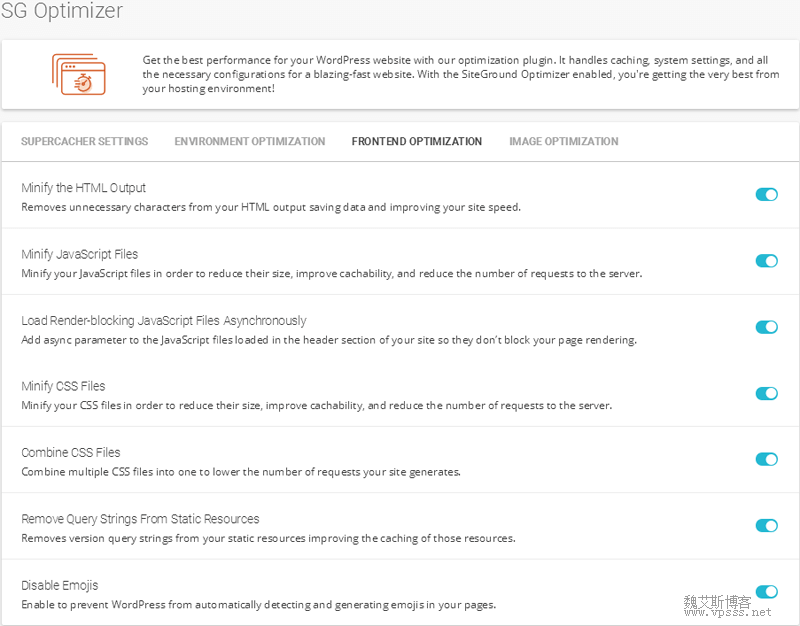Turn off the Disable Emojis toggle
The width and height of the screenshot is (800, 626).
tap(766, 592)
